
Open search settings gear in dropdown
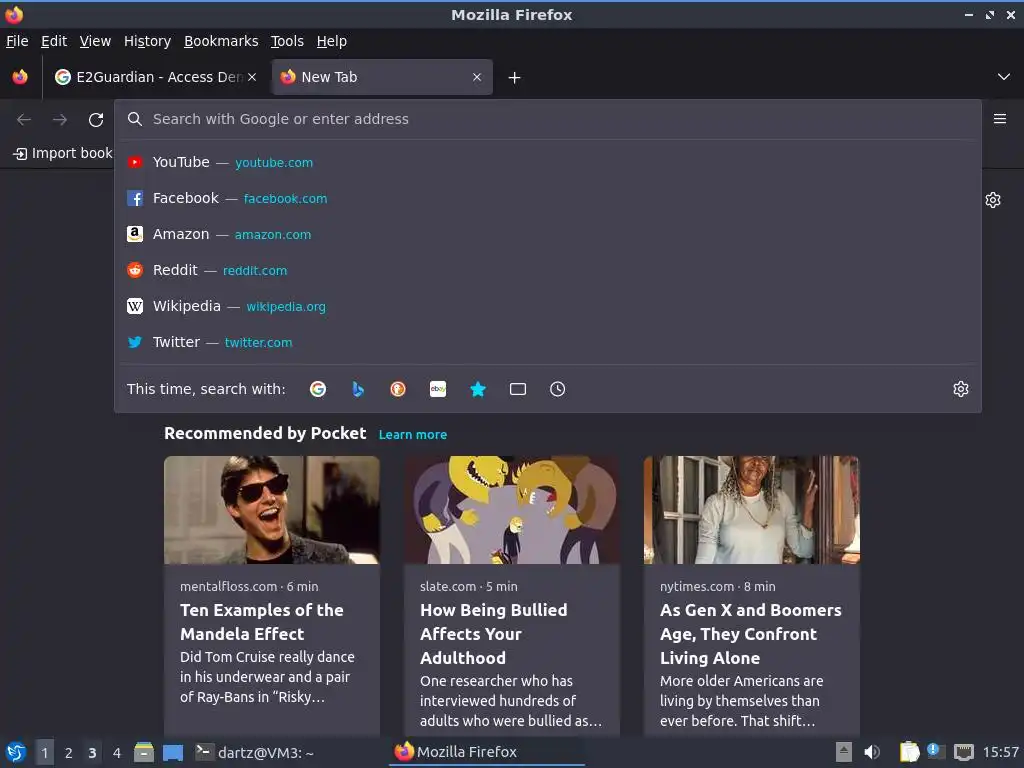[961, 389]
